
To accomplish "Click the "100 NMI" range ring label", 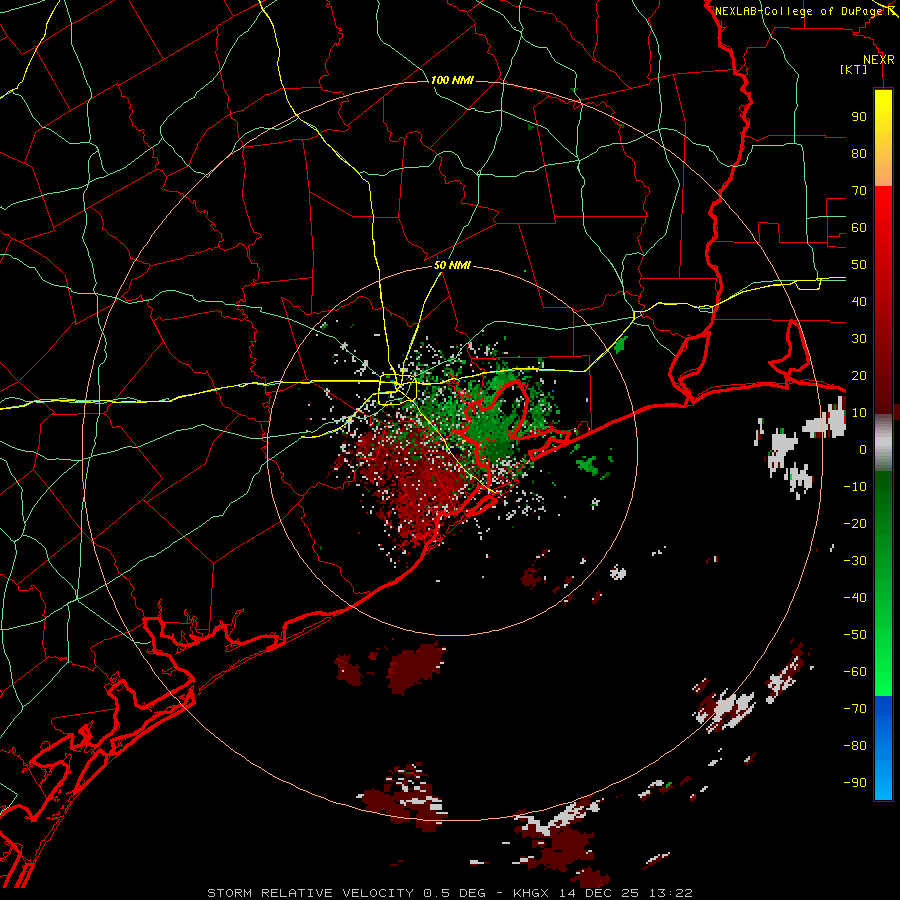I will tap(452, 80).
